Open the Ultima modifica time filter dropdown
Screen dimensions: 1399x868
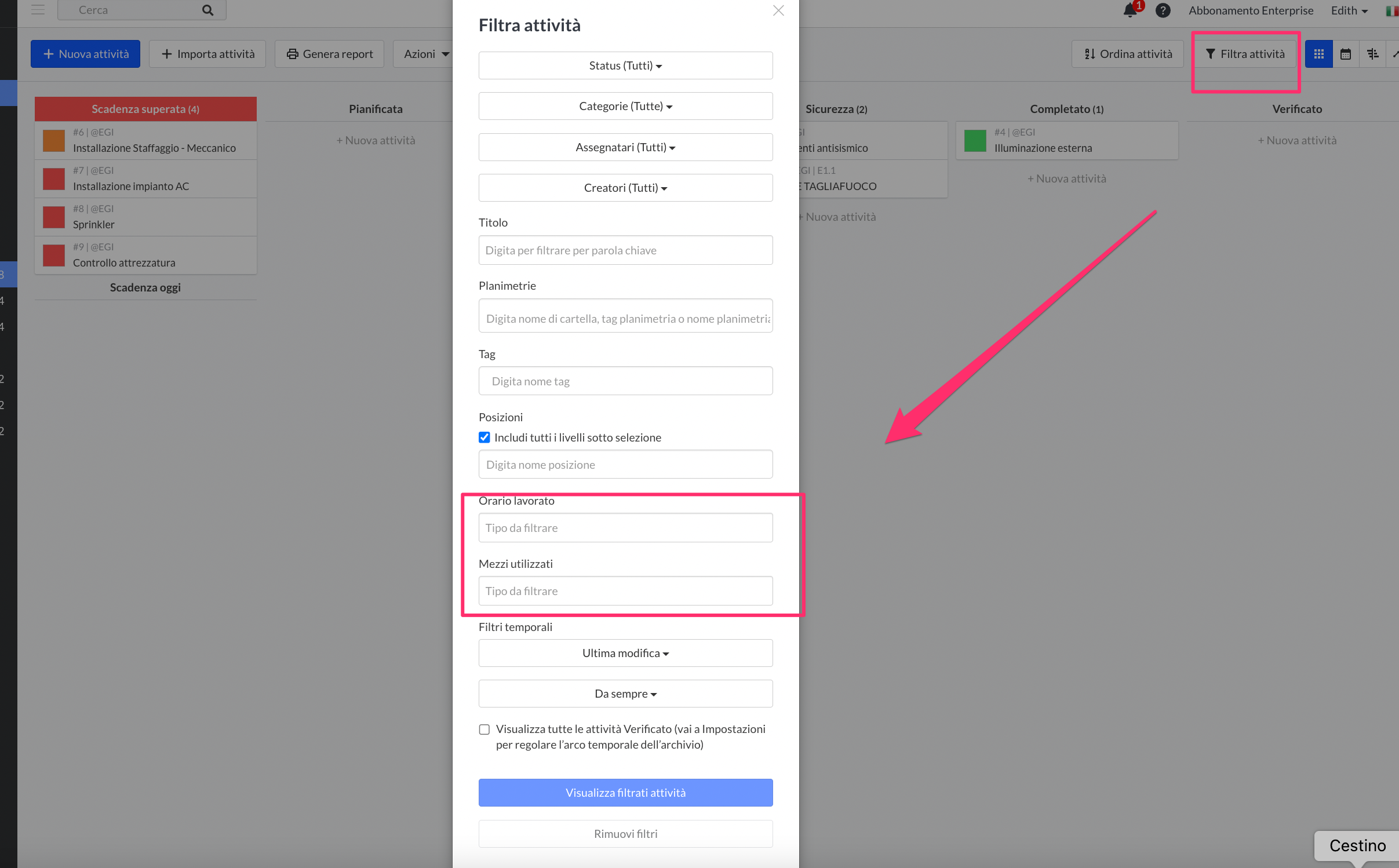coord(625,653)
